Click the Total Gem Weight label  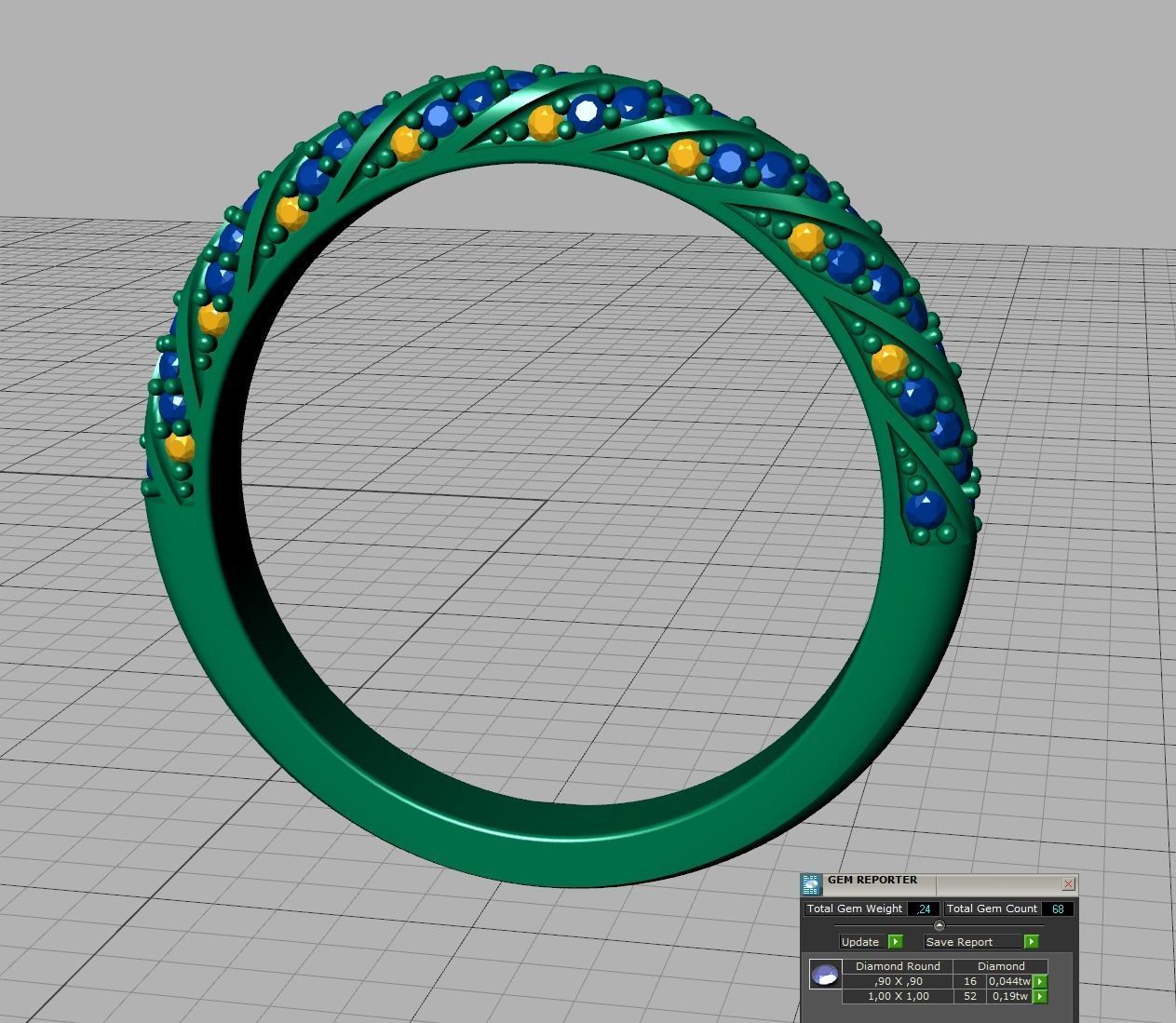point(855,909)
